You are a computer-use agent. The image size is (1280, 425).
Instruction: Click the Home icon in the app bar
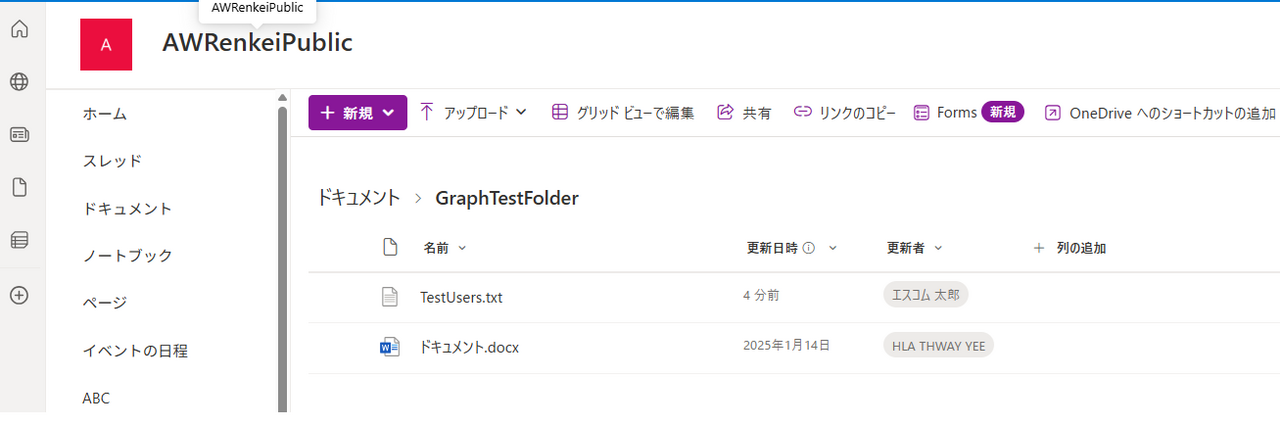(x=19, y=29)
